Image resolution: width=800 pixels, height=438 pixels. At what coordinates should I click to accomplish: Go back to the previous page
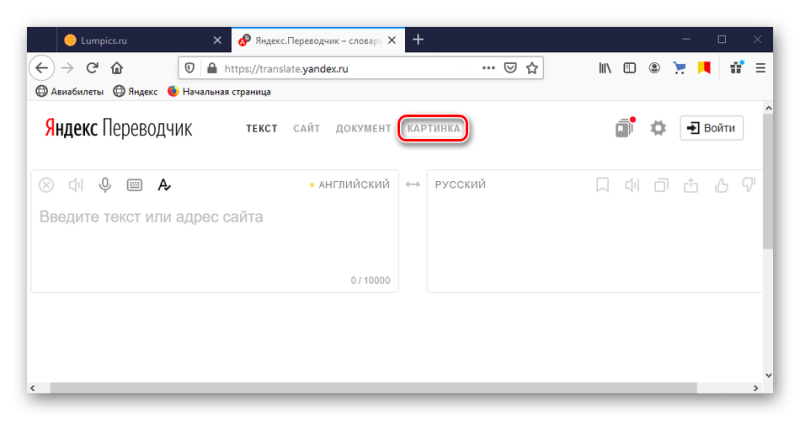point(42,68)
